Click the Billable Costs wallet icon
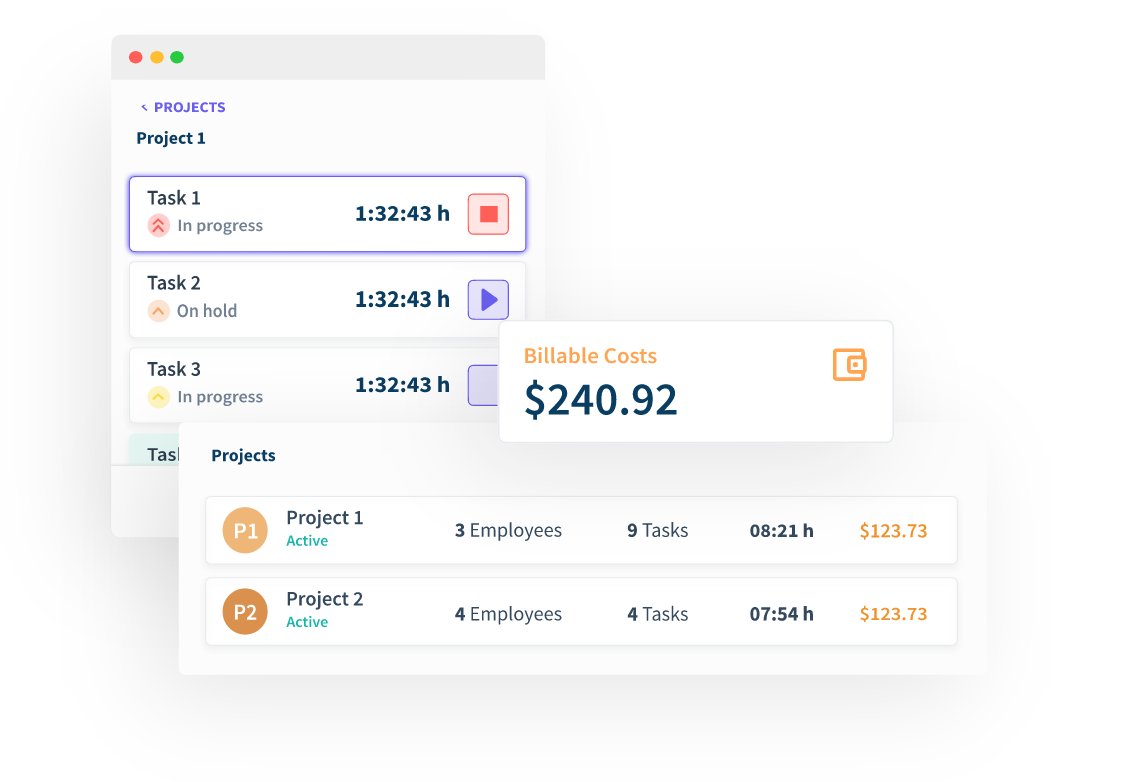Viewport: 1121px width, 782px height. [849, 366]
